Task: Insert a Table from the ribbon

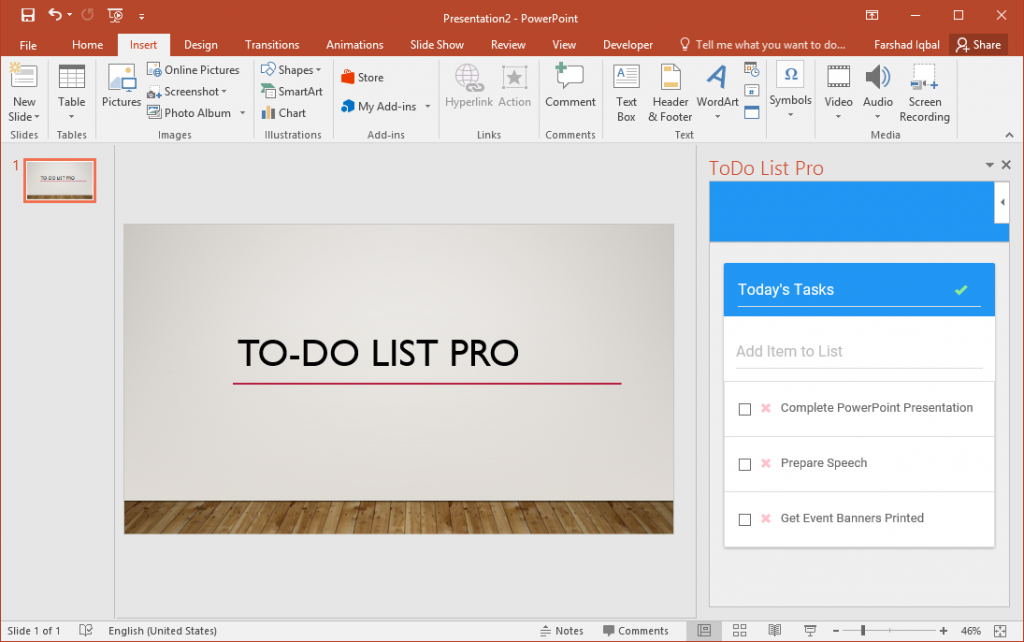Action: click(x=71, y=95)
